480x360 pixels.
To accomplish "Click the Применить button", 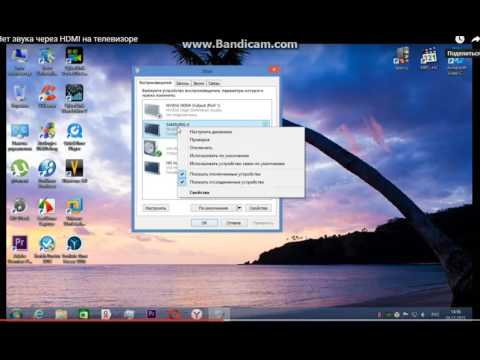I will [263, 223].
